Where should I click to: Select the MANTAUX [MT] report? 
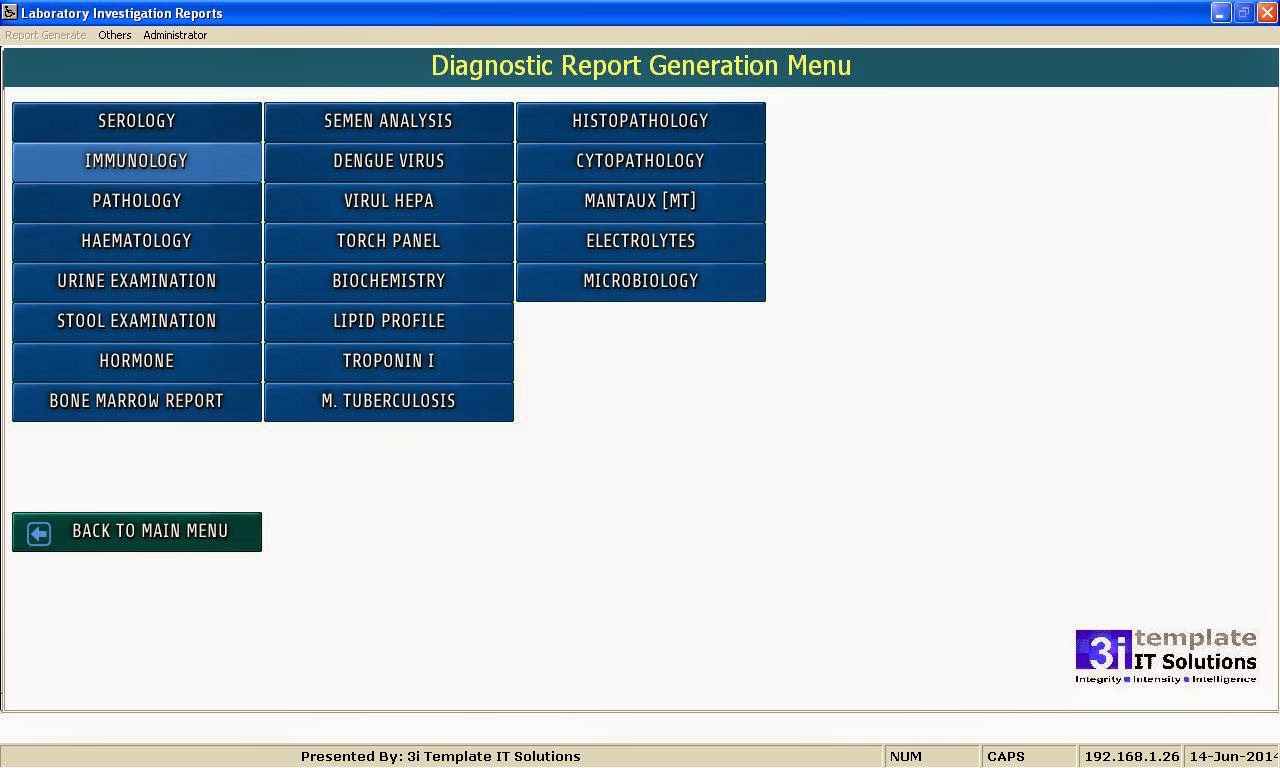click(640, 201)
